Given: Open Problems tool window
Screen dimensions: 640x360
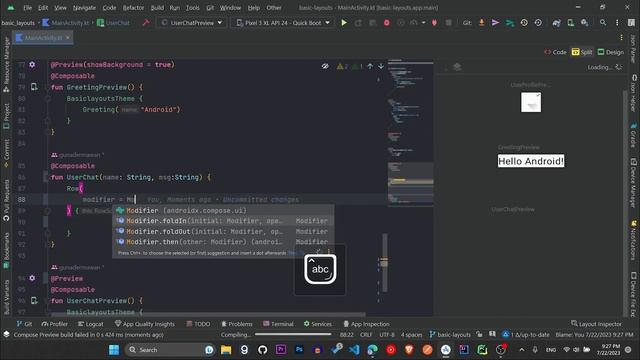Looking at the screenshot, I should (237, 324).
